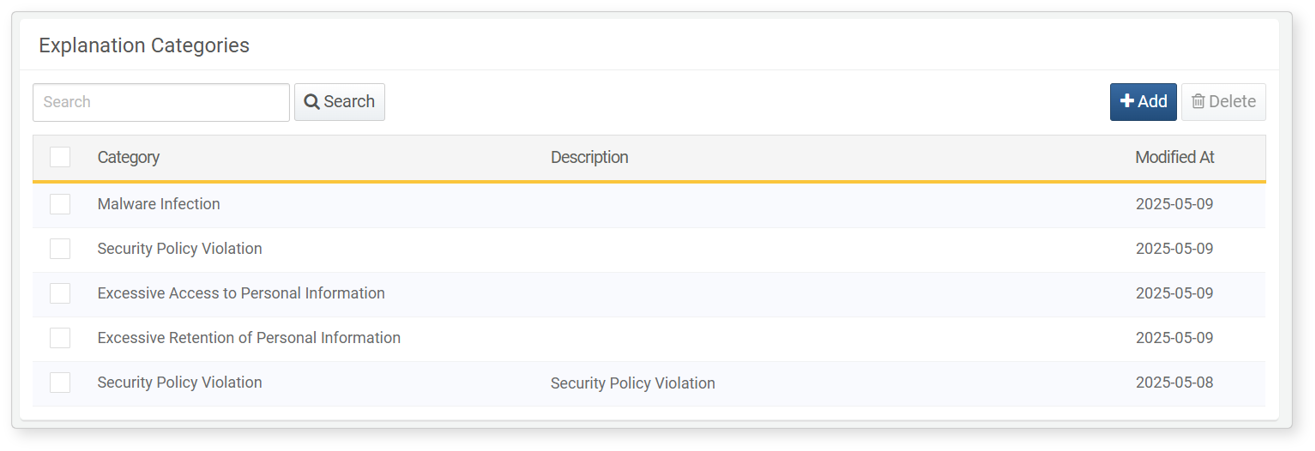Check the Malware Infection row checkbox
Image resolution: width=1315 pixels, height=451 pixels.
tap(60, 204)
